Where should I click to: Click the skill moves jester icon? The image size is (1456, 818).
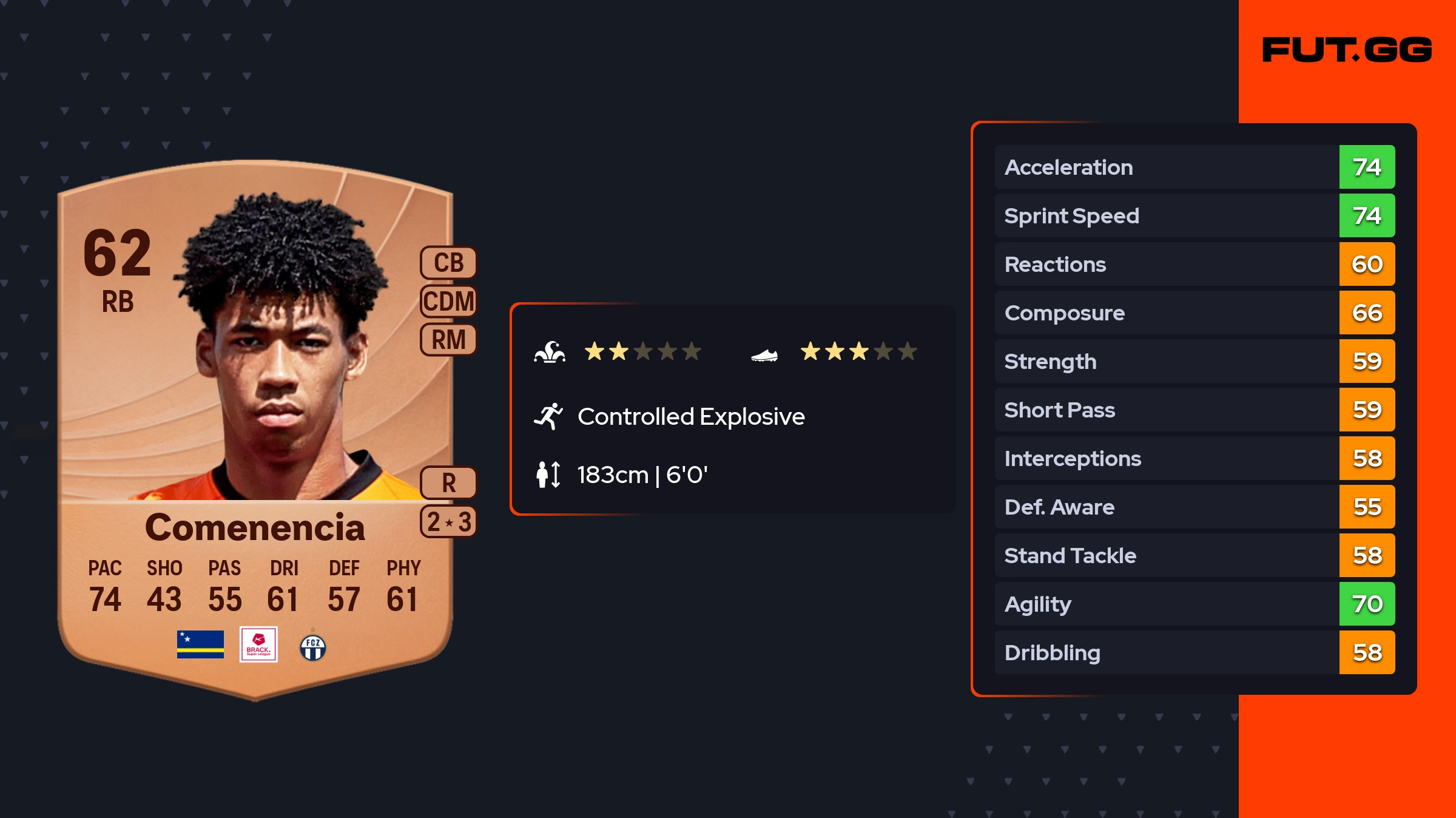[550, 351]
